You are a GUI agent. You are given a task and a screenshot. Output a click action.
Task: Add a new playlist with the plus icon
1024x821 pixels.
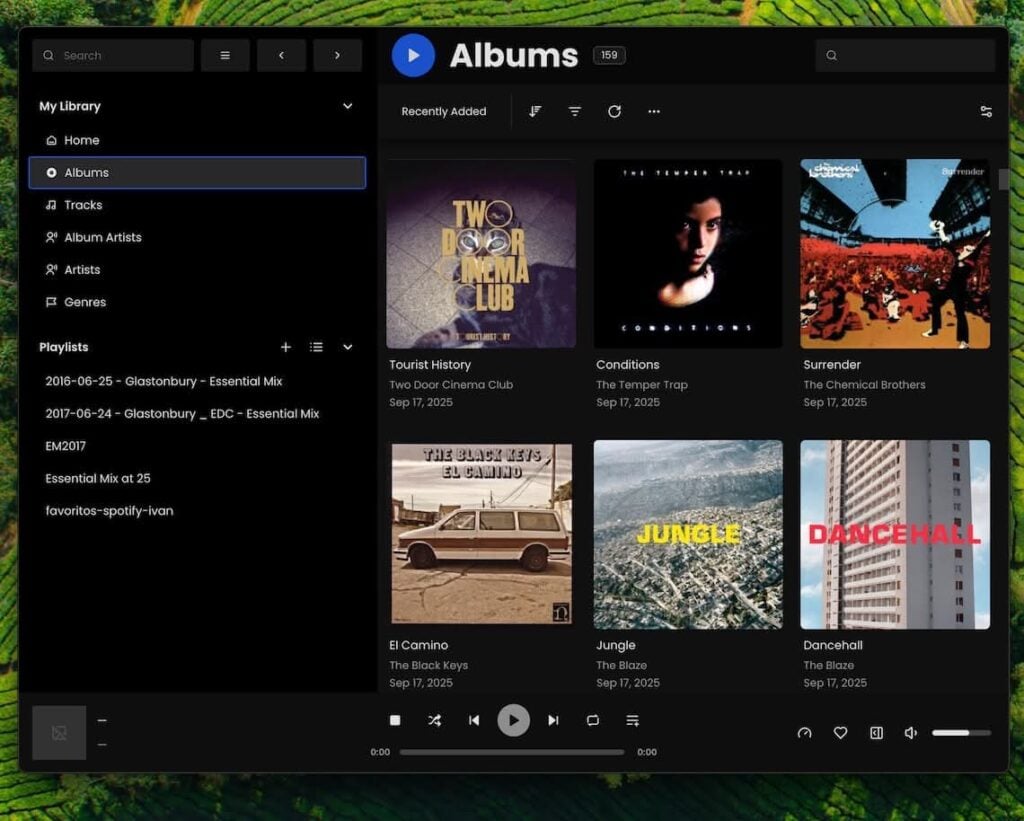pos(286,347)
